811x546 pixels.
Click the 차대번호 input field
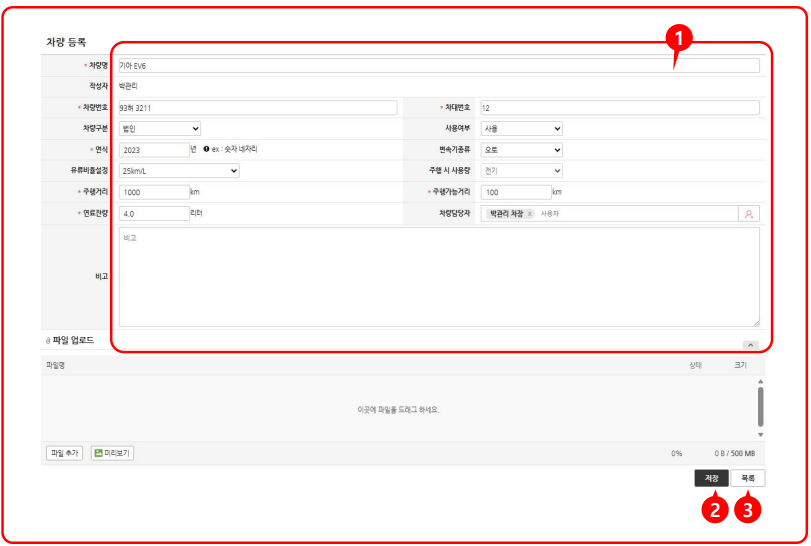pos(619,107)
